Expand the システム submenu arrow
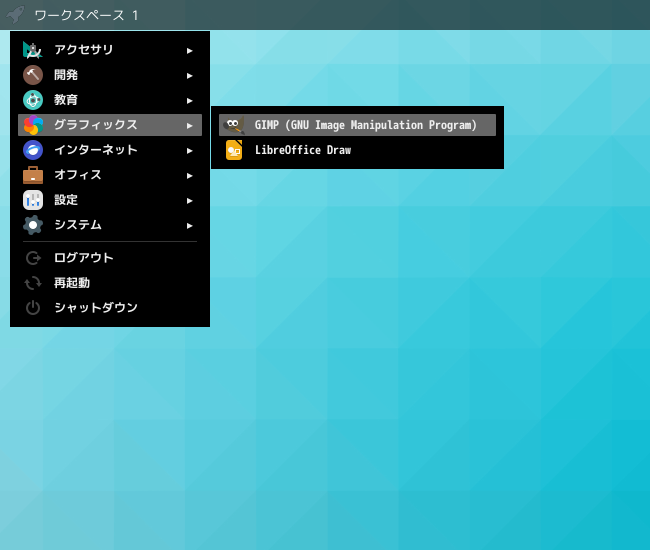Screen dimensions: 650x550 pyautogui.click(x=189, y=225)
